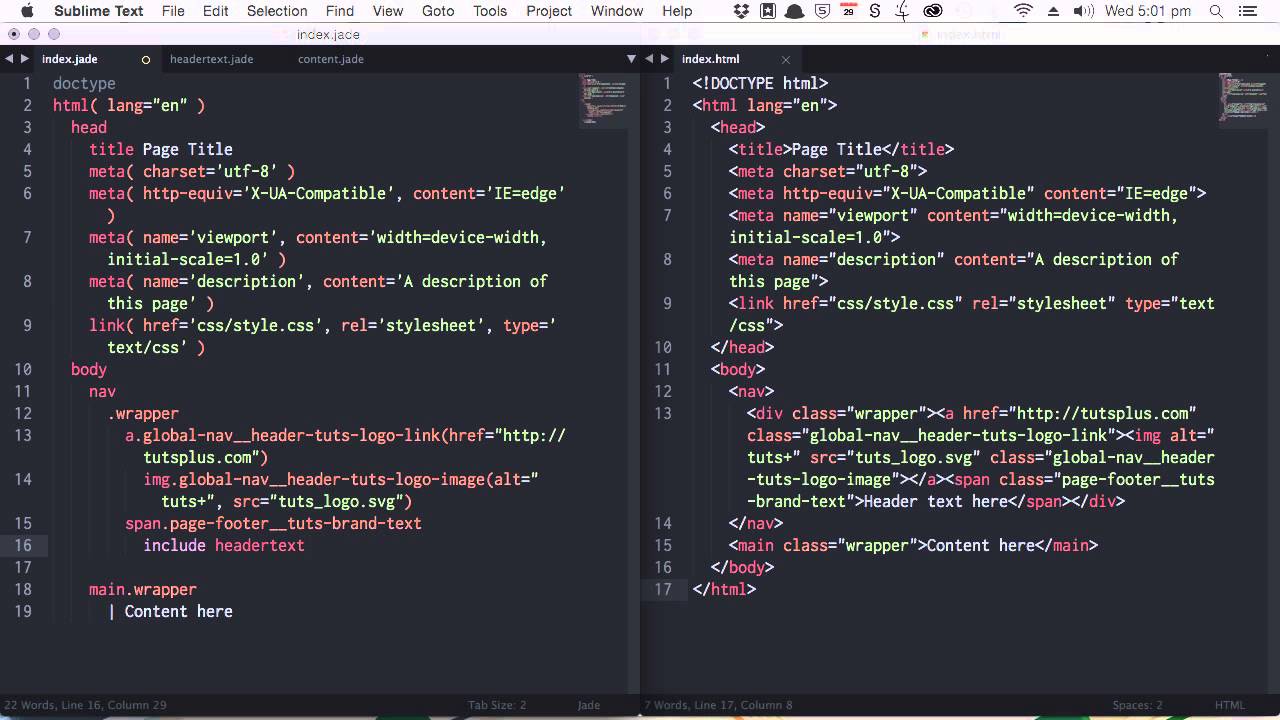The image size is (1280, 720).
Task: Change the Tab Size: 2 setting
Action: [x=497, y=705]
